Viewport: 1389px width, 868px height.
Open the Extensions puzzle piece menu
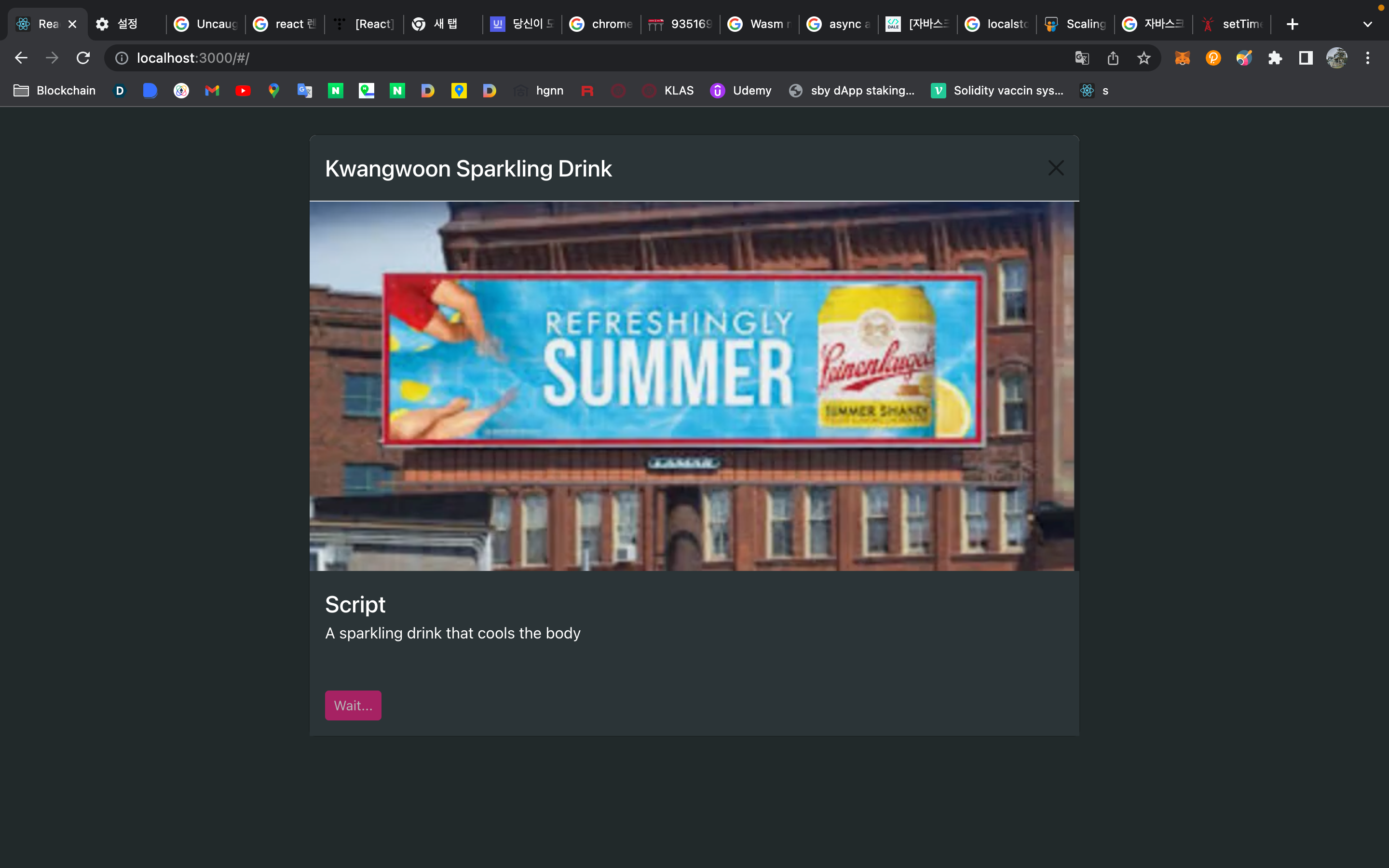(x=1275, y=58)
